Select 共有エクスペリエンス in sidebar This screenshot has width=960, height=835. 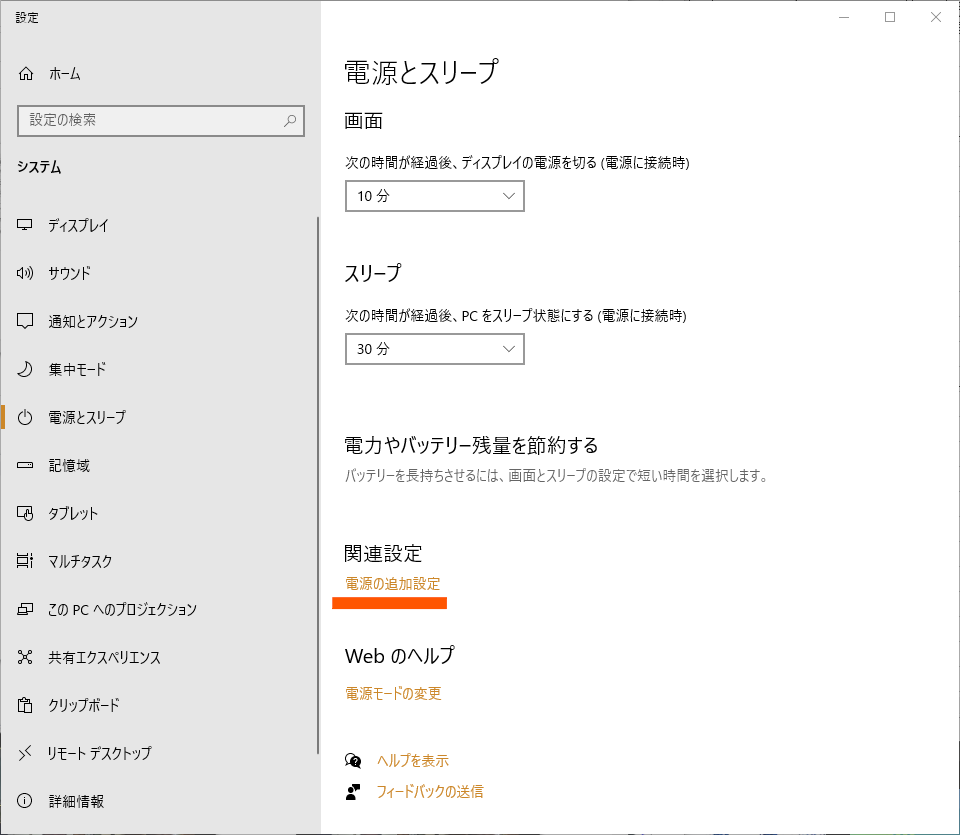tap(104, 657)
